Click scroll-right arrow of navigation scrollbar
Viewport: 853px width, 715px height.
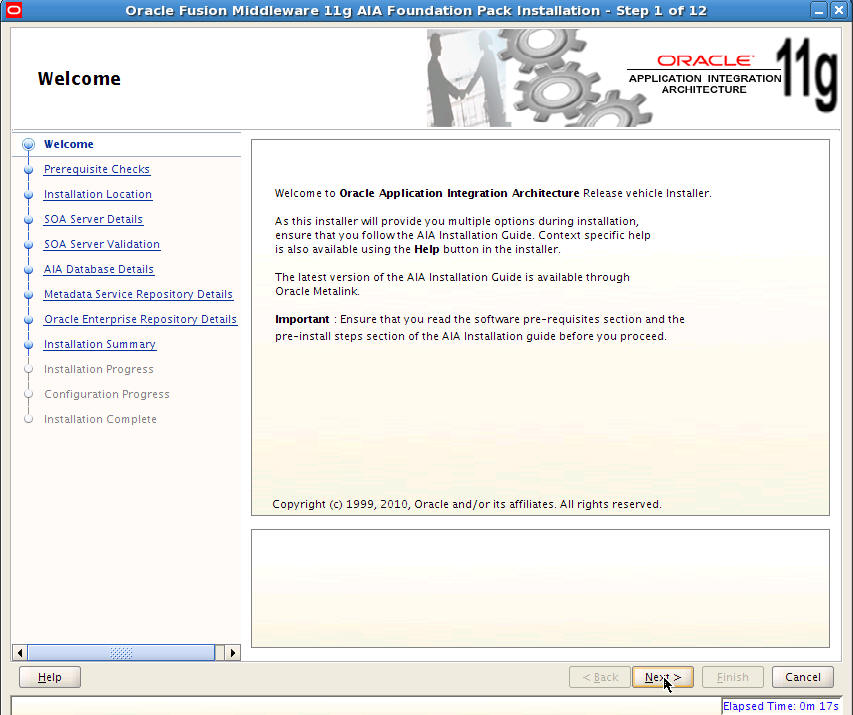(x=233, y=652)
